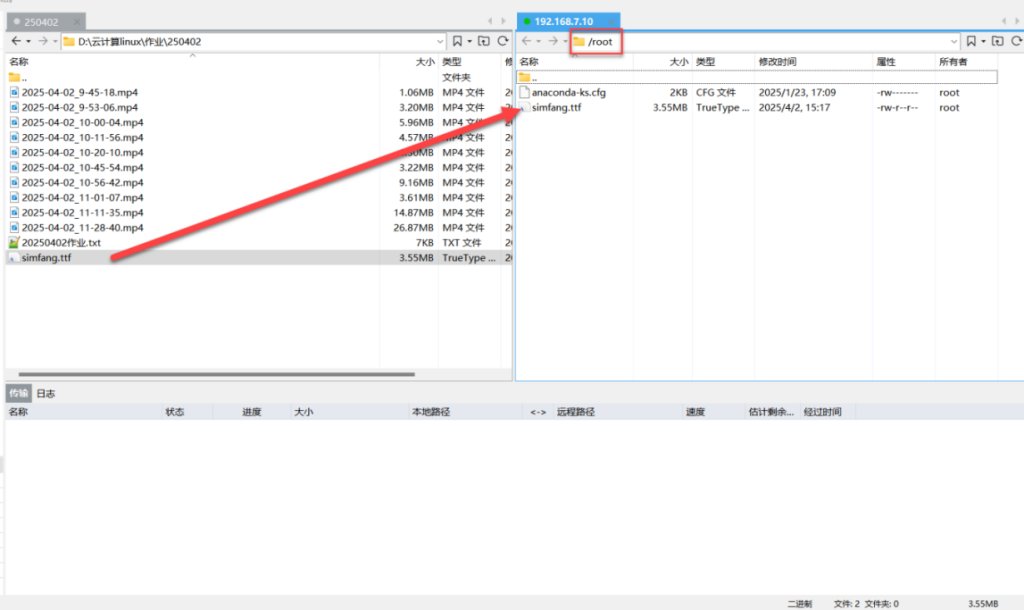This screenshot has width=1024, height=610.
Task: Select simfang.ttf in the local pane
Action: tap(46, 258)
